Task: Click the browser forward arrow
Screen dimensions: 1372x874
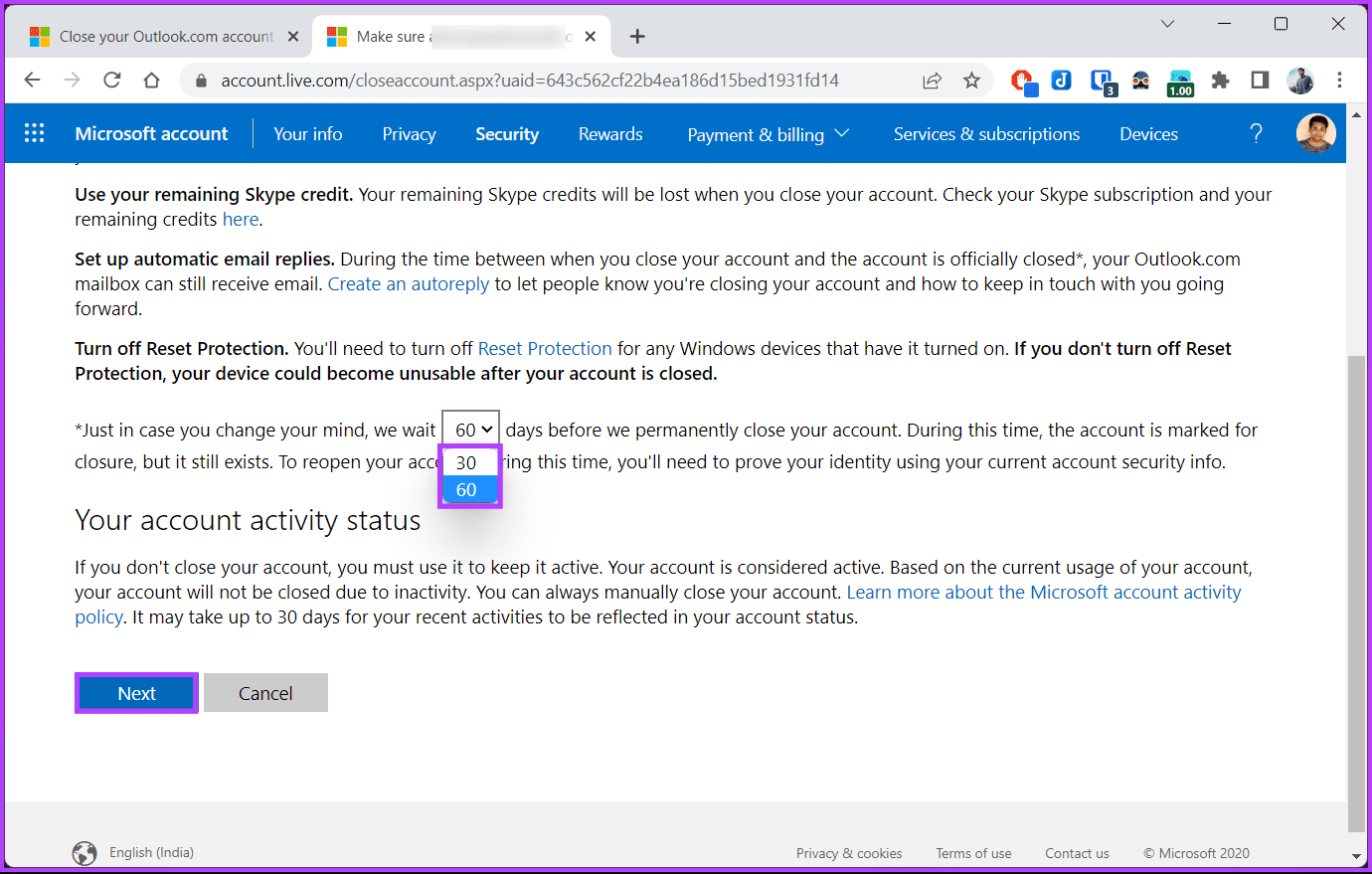Action: [x=73, y=80]
